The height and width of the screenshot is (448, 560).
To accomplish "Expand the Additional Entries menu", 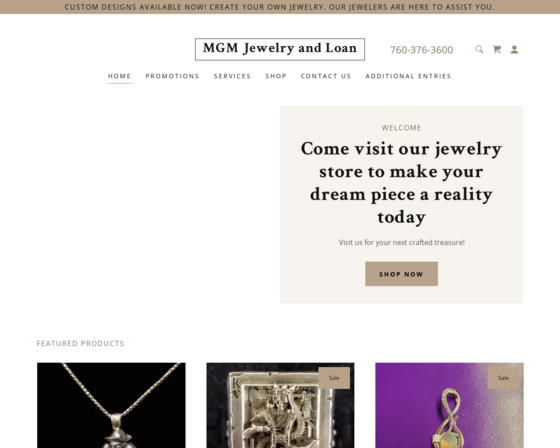I will [x=408, y=76].
